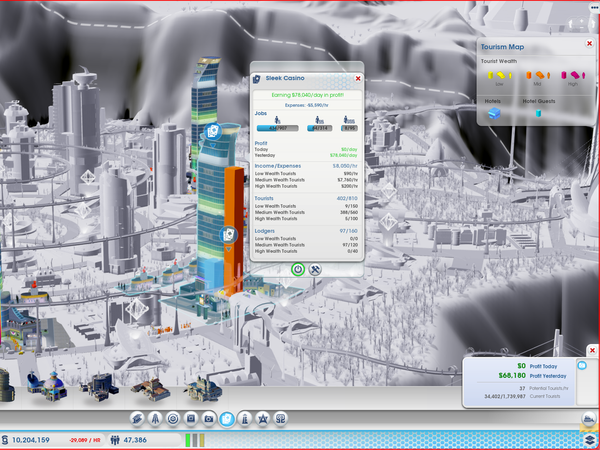Select the highlighted Gambling cards menu icon
600x450 pixels.
point(227,419)
